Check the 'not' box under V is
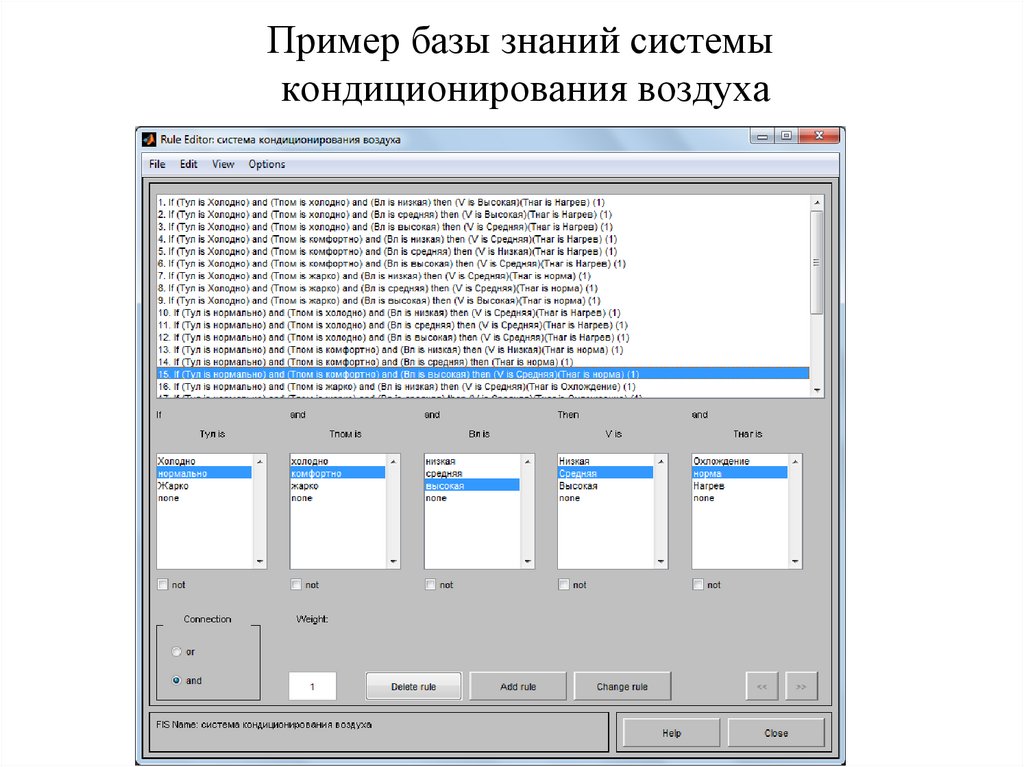The width and height of the screenshot is (1024, 767). coord(564,585)
